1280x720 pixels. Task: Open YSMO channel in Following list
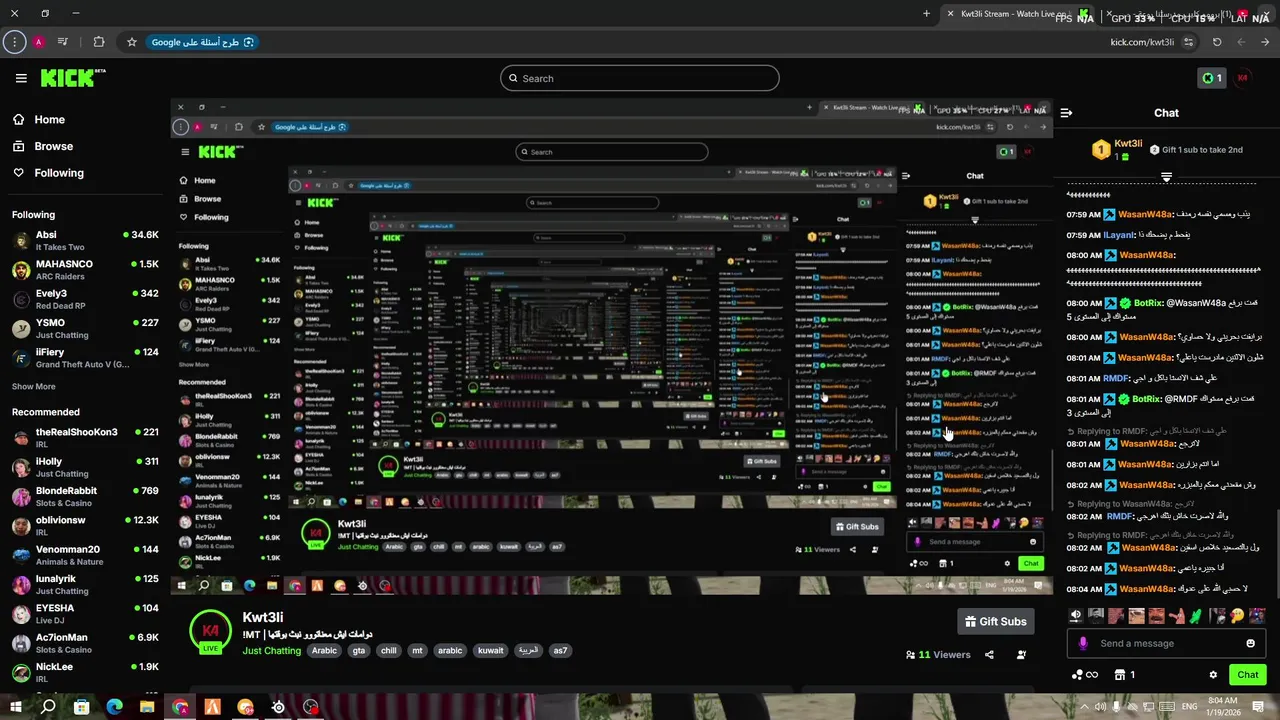click(85, 328)
